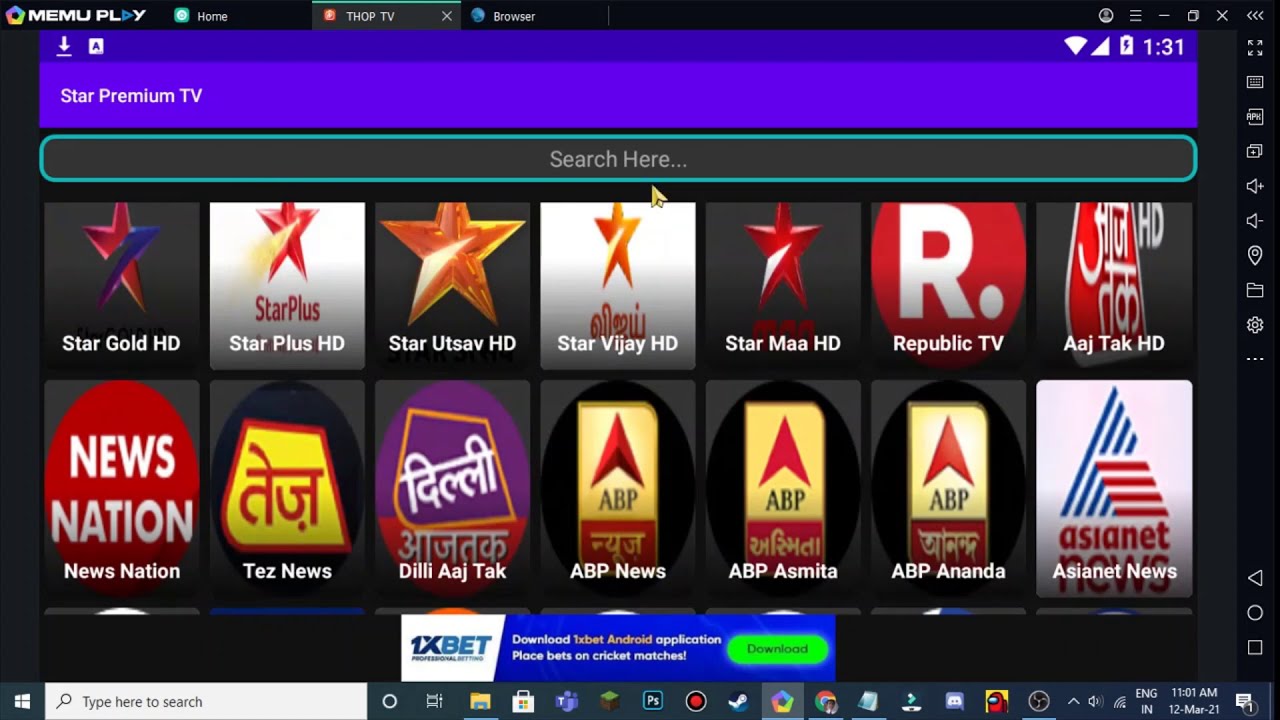
Task: Open Microsoft Teams from the taskbar
Action: pos(566,701)
